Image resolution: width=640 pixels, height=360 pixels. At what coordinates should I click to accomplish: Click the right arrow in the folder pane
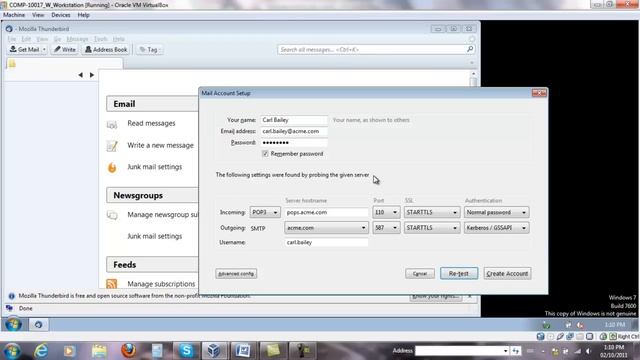click(x=92, y=75)
